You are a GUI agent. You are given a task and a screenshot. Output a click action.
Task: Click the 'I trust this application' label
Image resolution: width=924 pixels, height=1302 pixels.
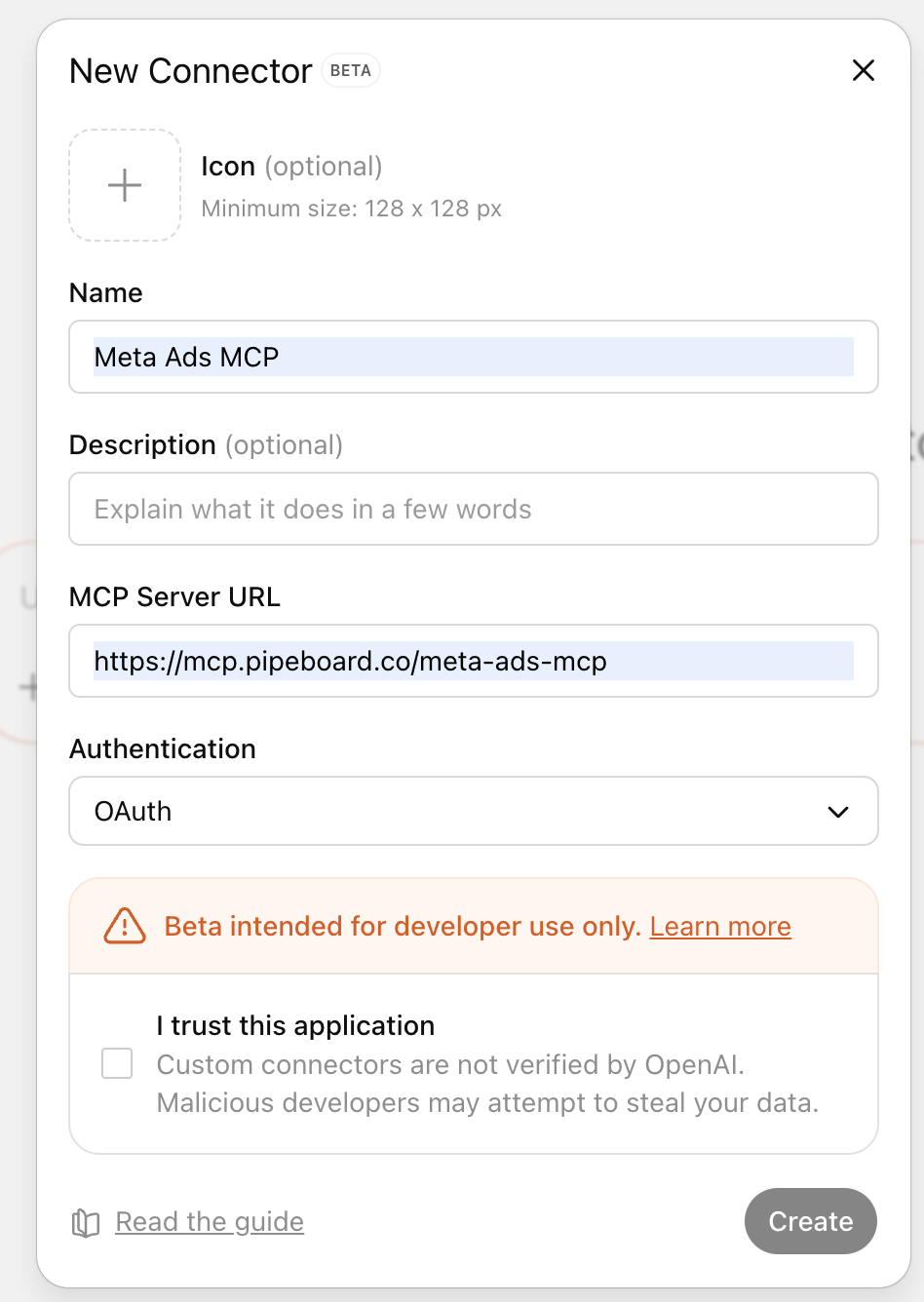(x=295, y=1025)
